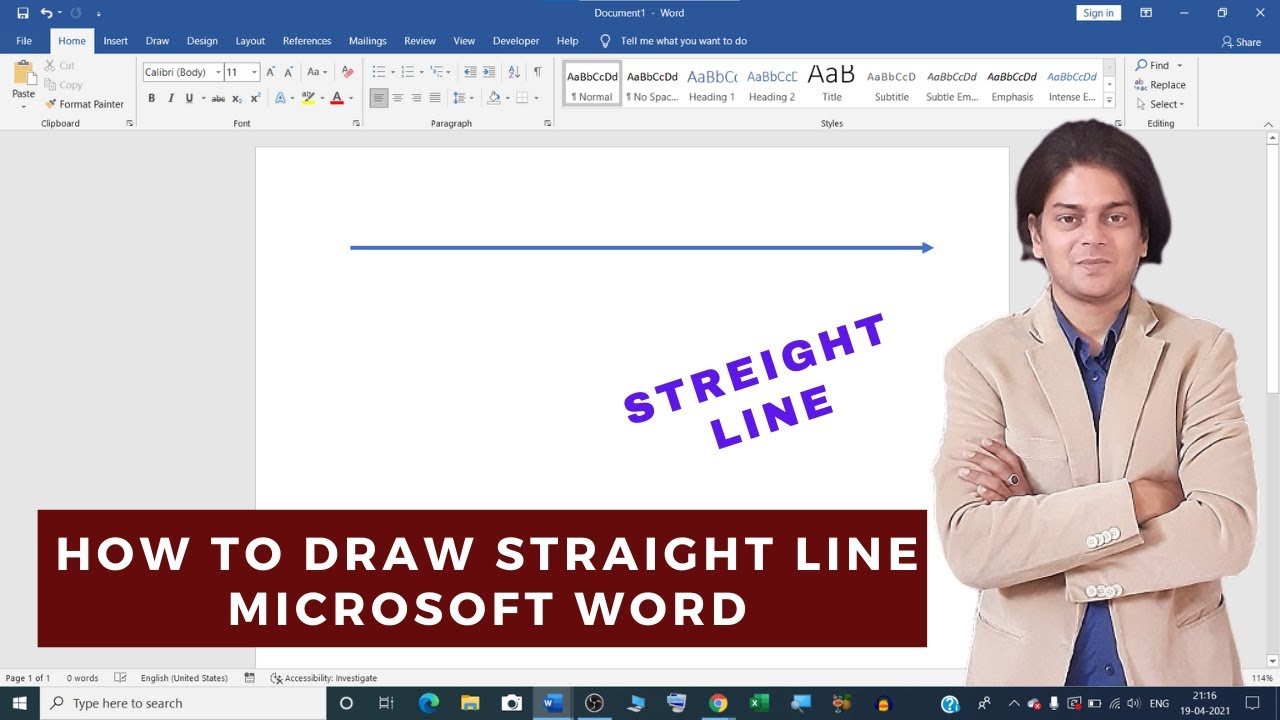Click the Clear All Formatting icon

[347, 71]
